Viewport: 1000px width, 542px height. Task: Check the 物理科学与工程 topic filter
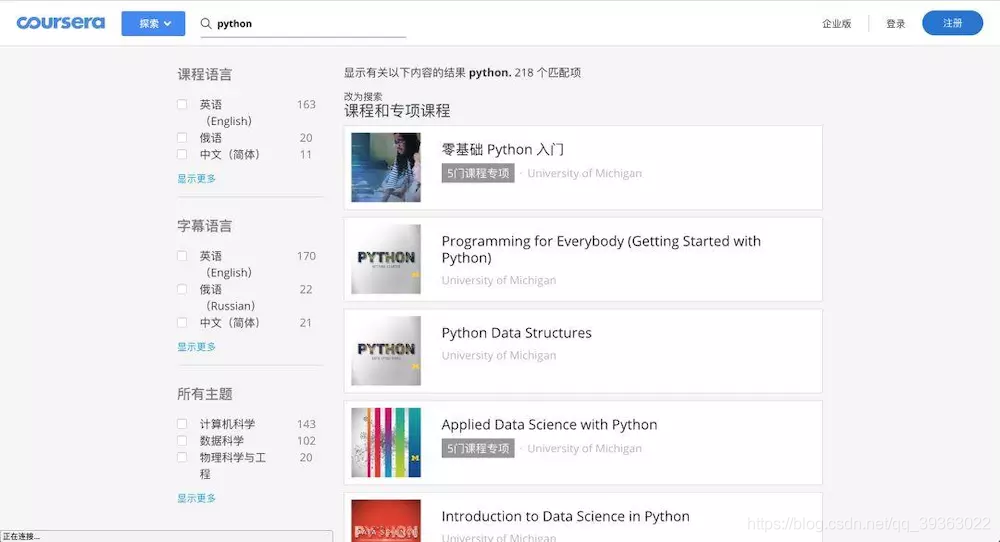pos(182,457)
